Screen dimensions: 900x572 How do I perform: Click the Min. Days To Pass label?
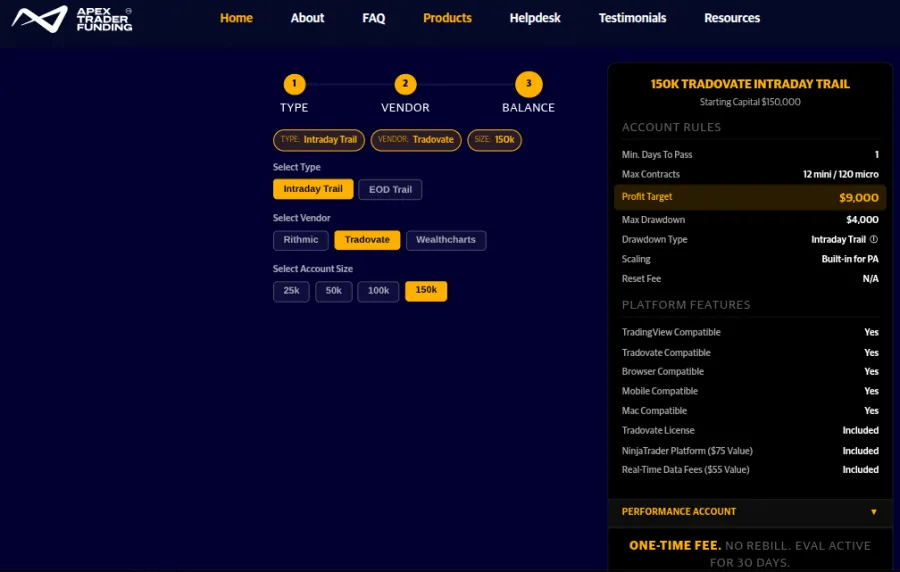[x=657, y=155]
